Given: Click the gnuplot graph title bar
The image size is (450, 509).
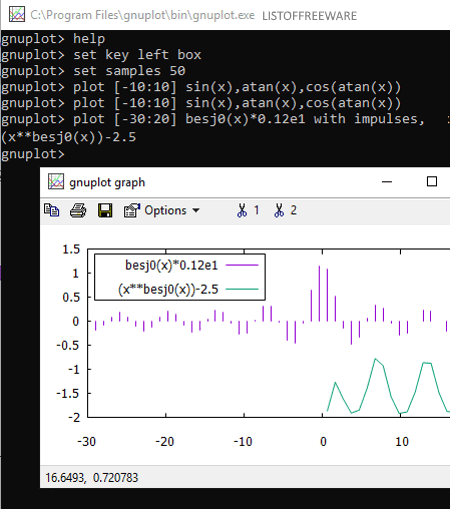Looking at the screenshot, I should [245, 182].
